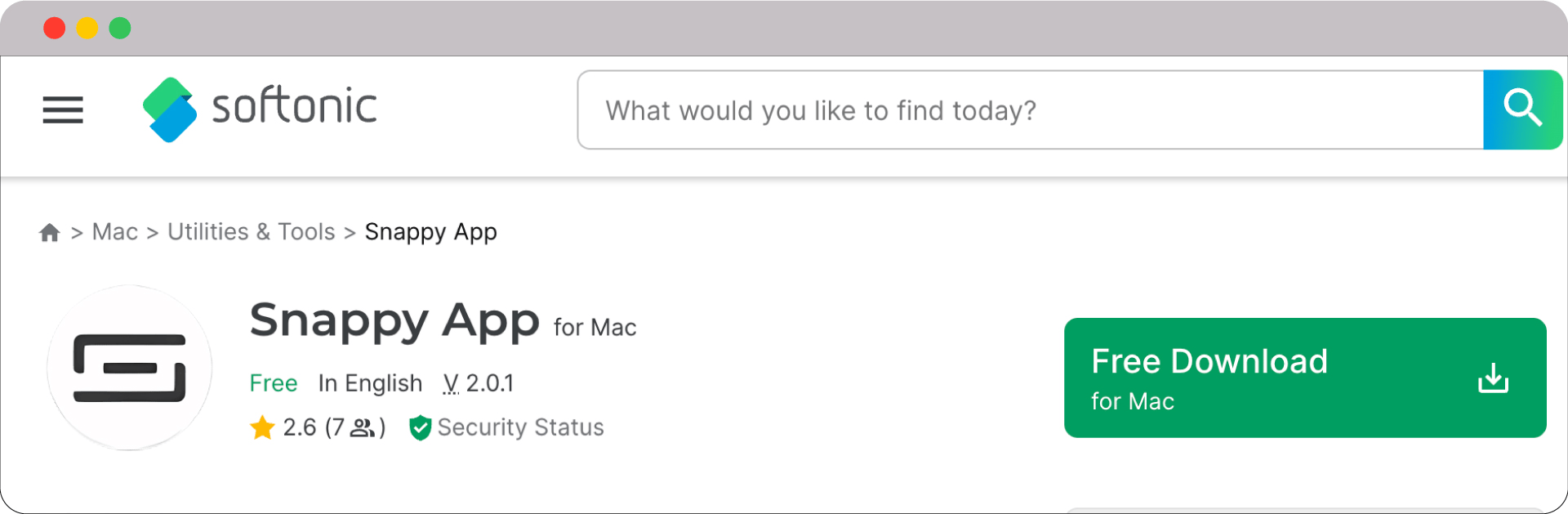Open the hamburger menu
1568x514 pixels.
63,110
